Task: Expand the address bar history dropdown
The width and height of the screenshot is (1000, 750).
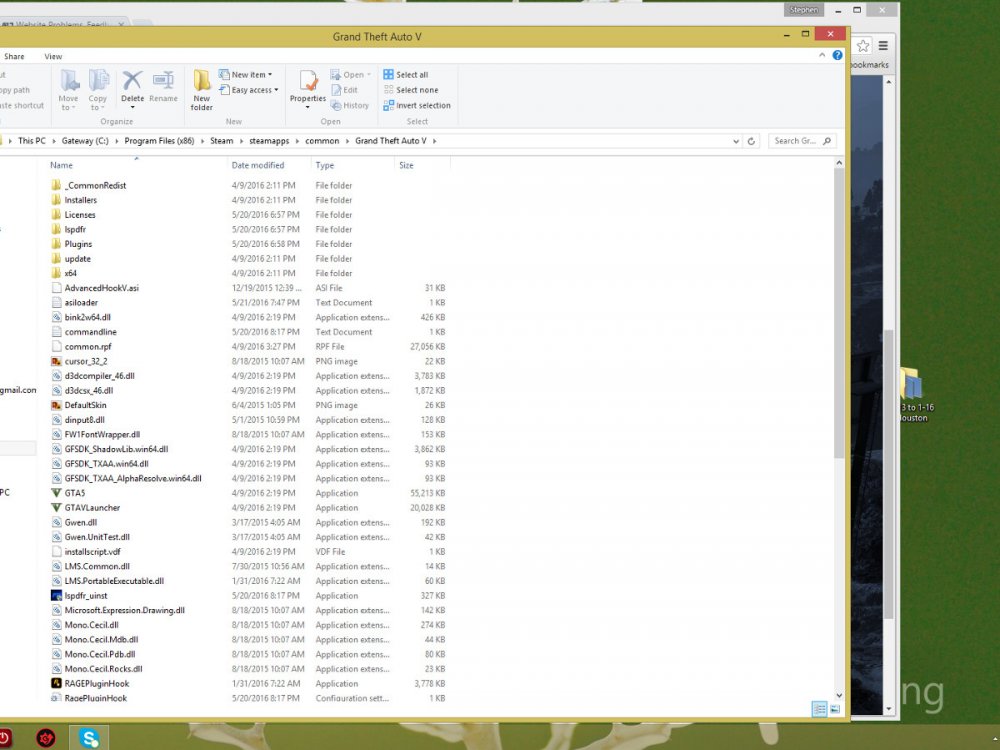Action: [x=736, y=141]
